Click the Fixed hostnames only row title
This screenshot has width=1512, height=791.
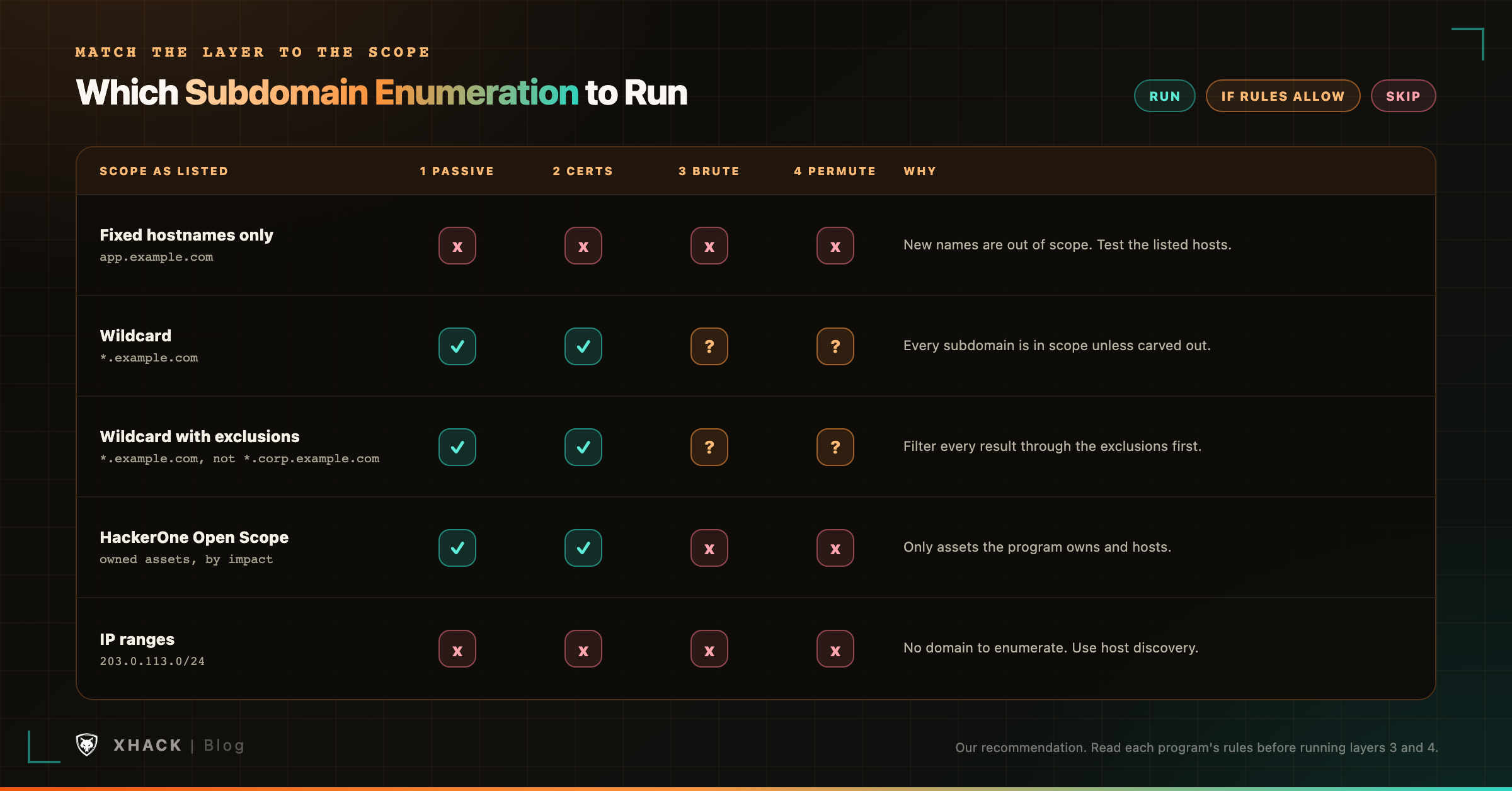click(186, 235)
